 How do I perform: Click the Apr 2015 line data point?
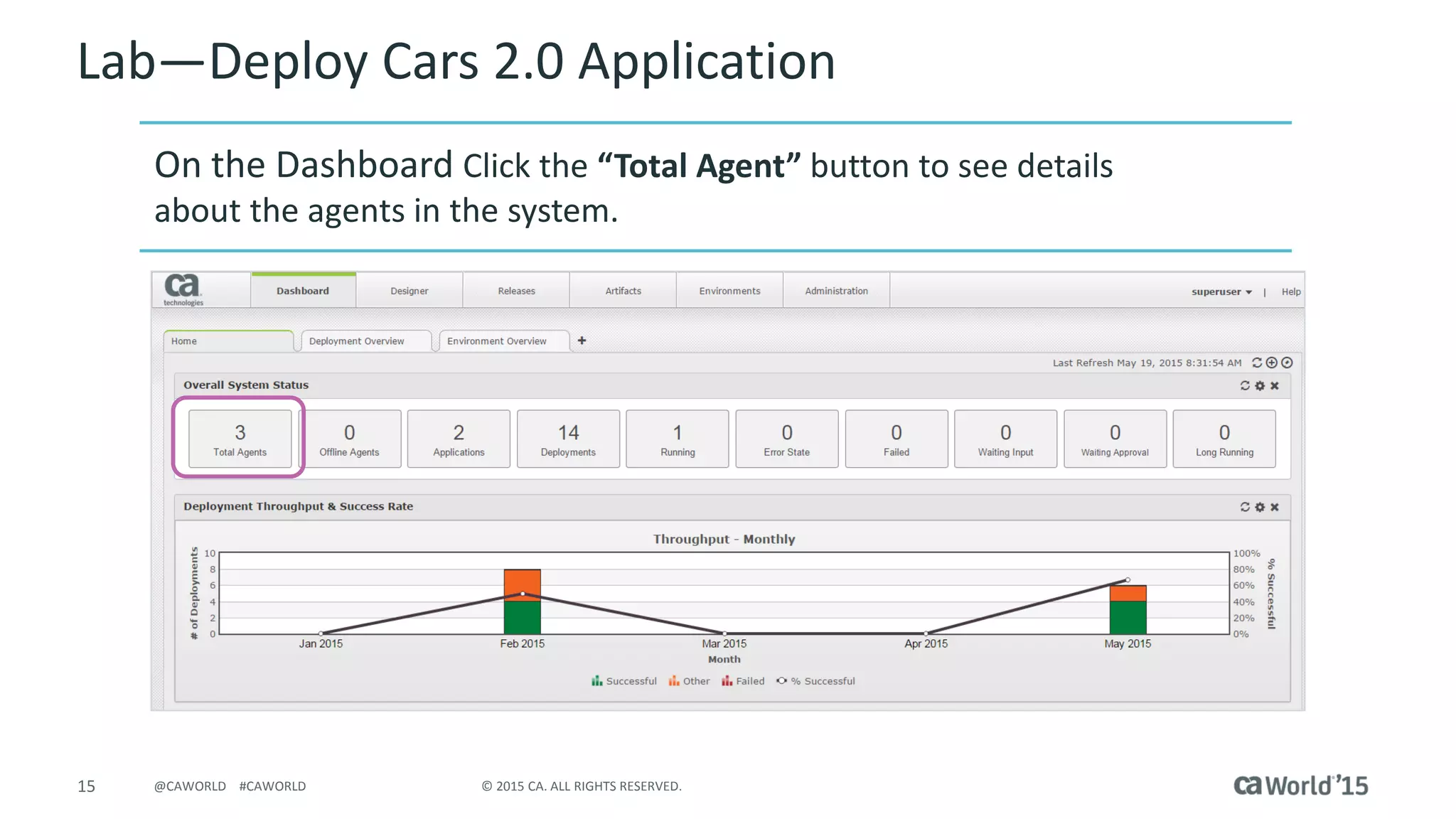926,633
